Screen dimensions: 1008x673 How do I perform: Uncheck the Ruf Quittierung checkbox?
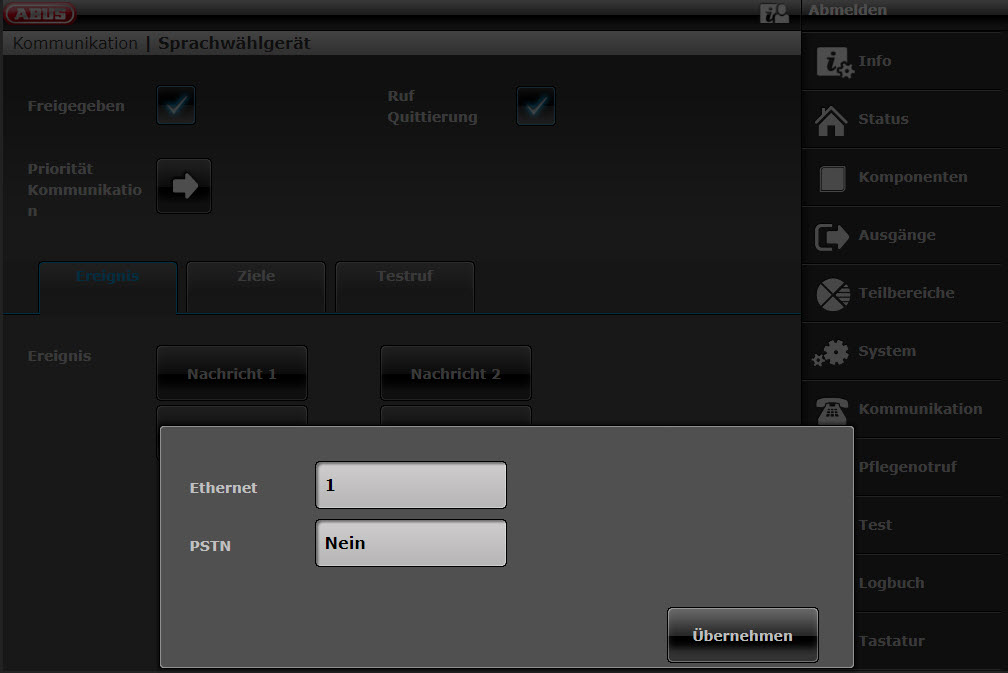(x=536, y=106)
